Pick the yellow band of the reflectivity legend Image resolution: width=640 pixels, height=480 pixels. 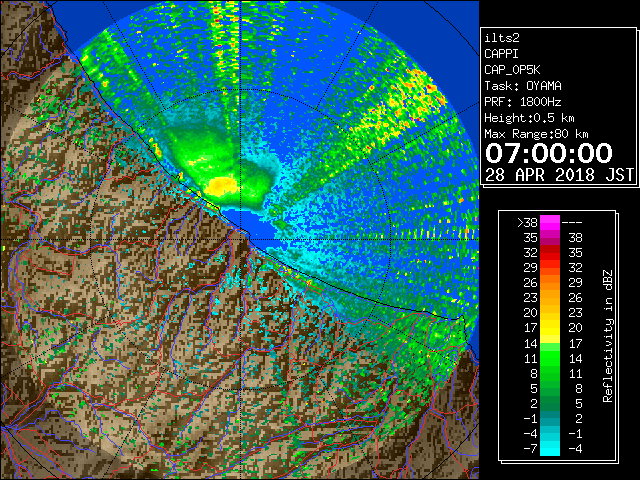[550, 328]
